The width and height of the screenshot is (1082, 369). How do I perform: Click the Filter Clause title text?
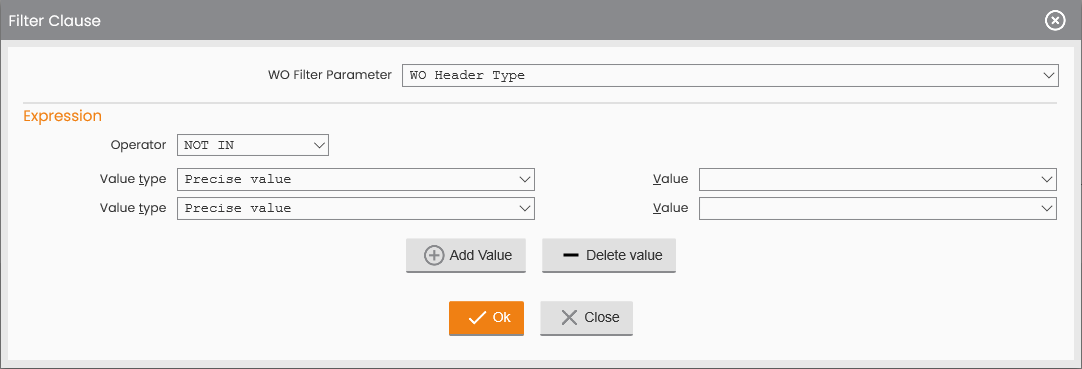(x=55, y=21)
